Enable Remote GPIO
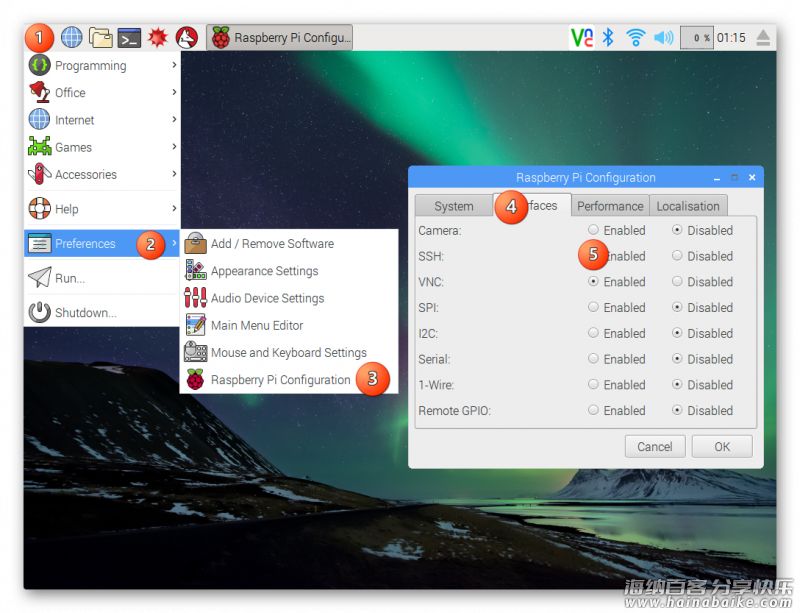The width and height of the screenshot is (800, 613). [x=593, y=410]
